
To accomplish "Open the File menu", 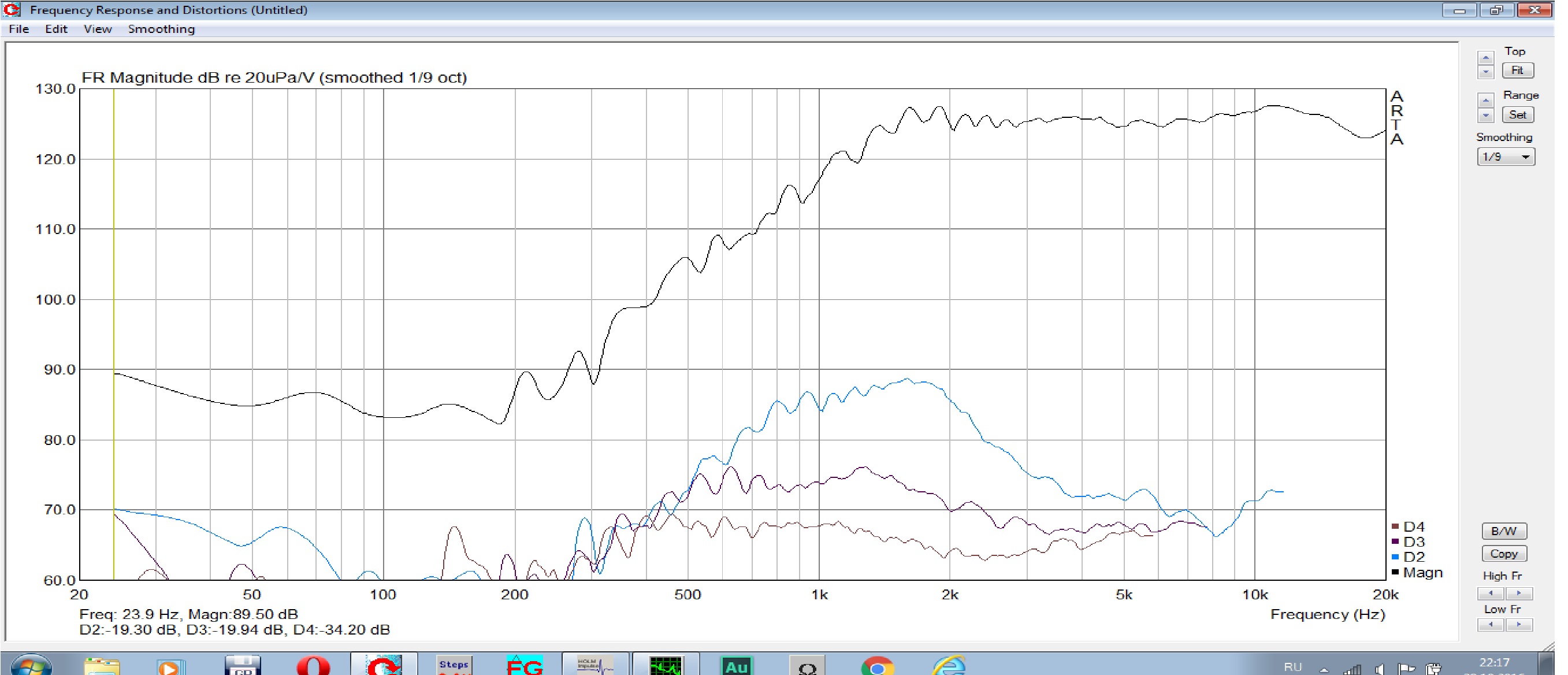I will point(19,29).
